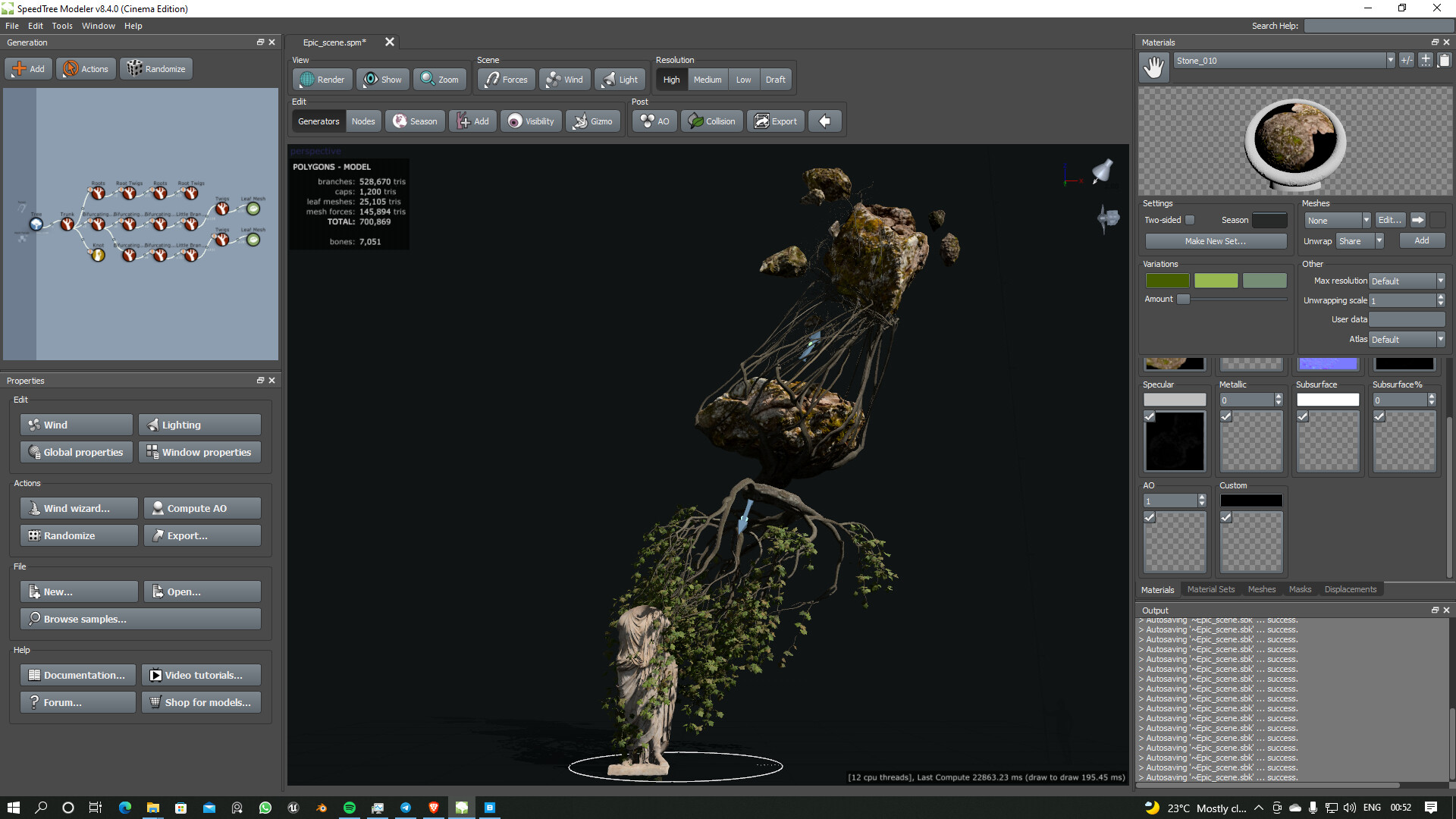Open the Tools menu
This screenshot has height=819, width=1456.
(61, 25)
